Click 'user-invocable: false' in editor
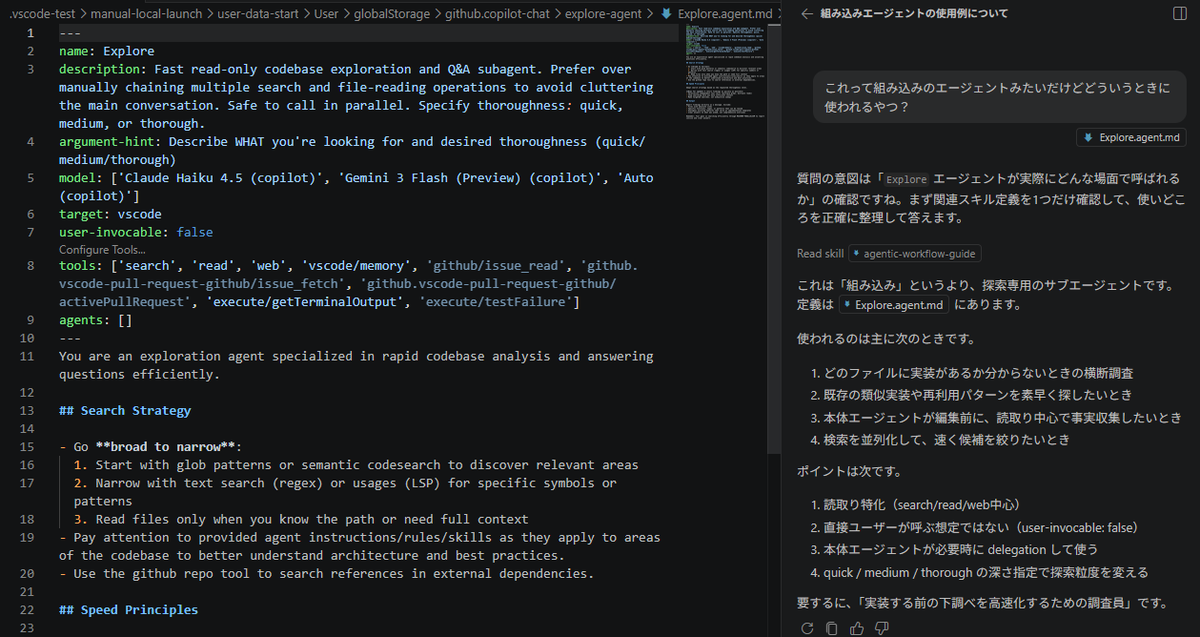Viewport: 1200px width, 637px height. tap(135, 232)
